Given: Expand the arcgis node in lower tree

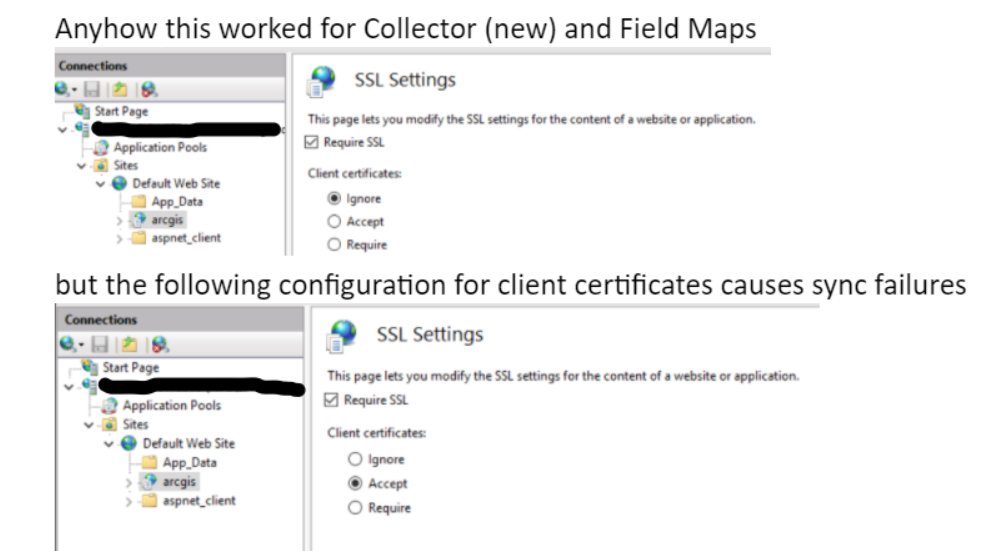Looking at the screenshot, I should coord(128,483).
